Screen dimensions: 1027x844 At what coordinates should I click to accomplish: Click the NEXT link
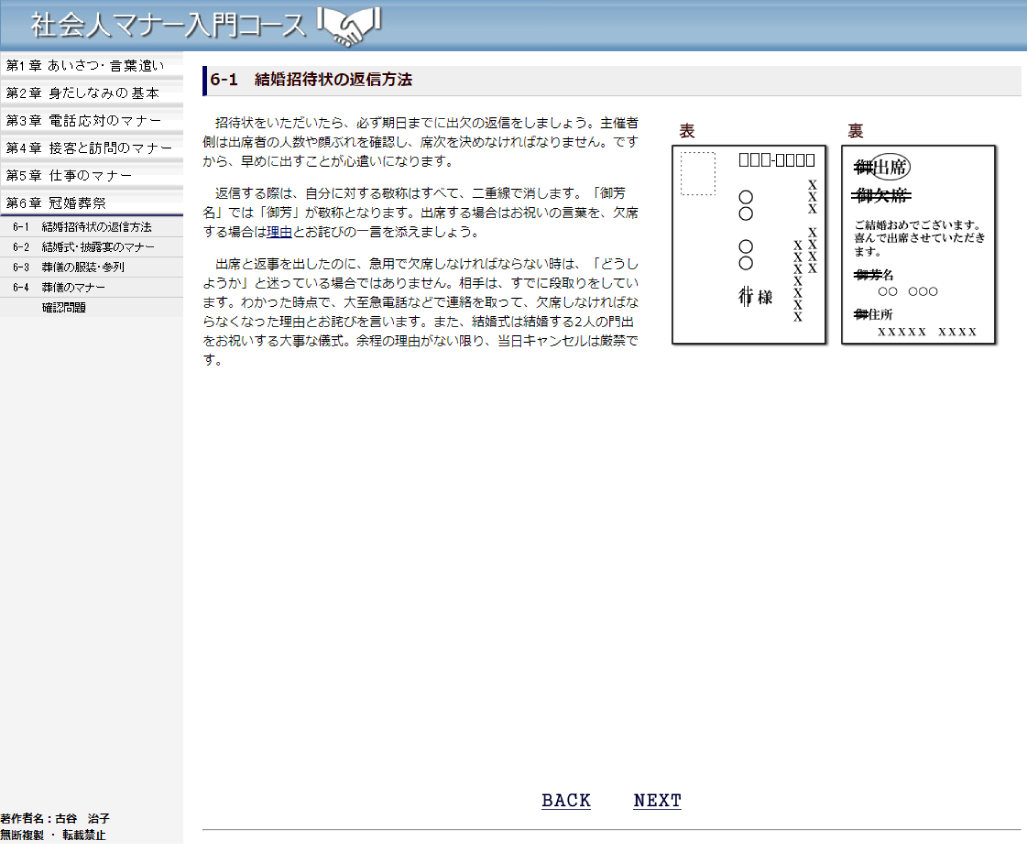(657, 801)
